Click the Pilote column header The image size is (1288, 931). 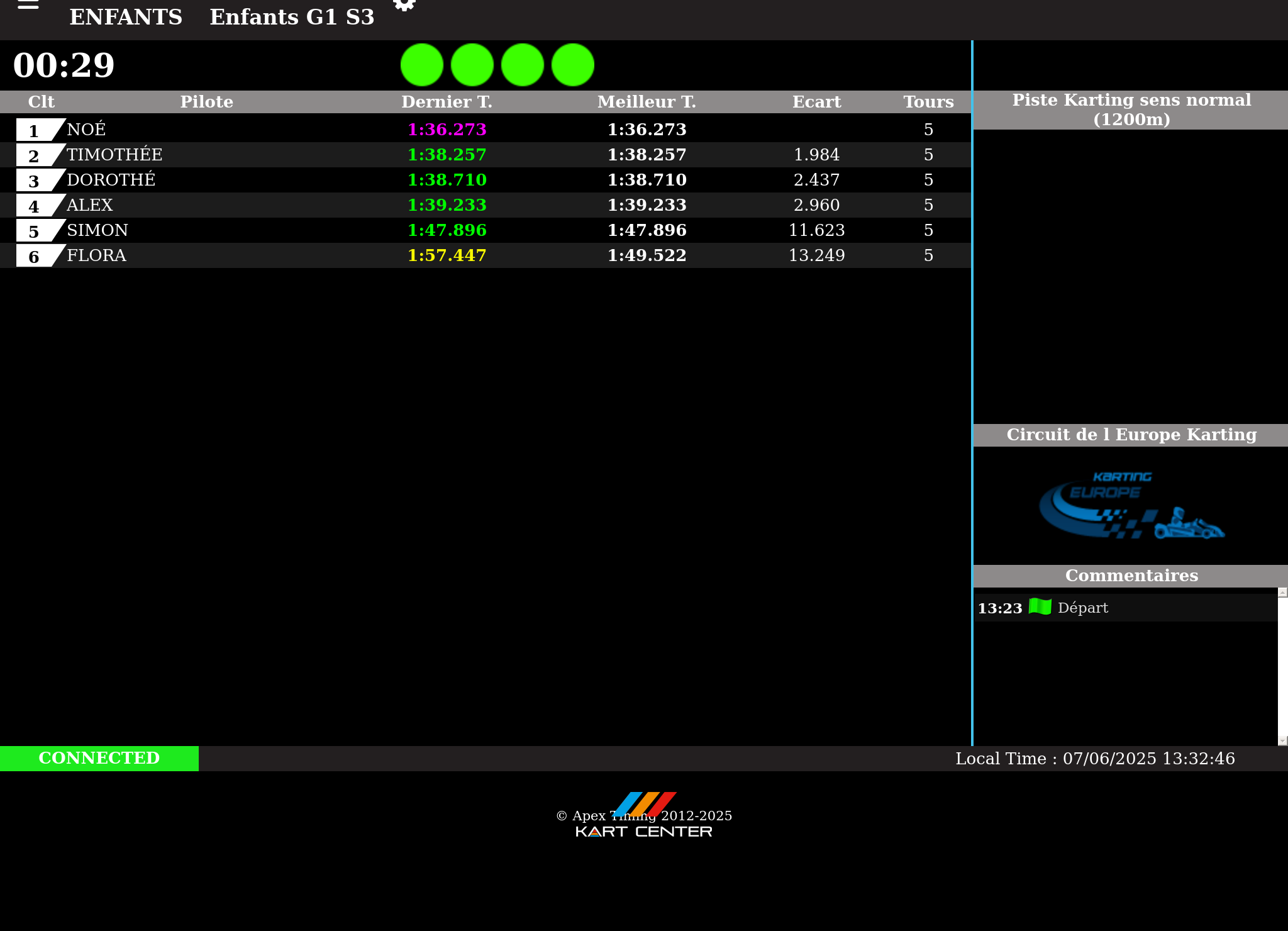[206, 102]
